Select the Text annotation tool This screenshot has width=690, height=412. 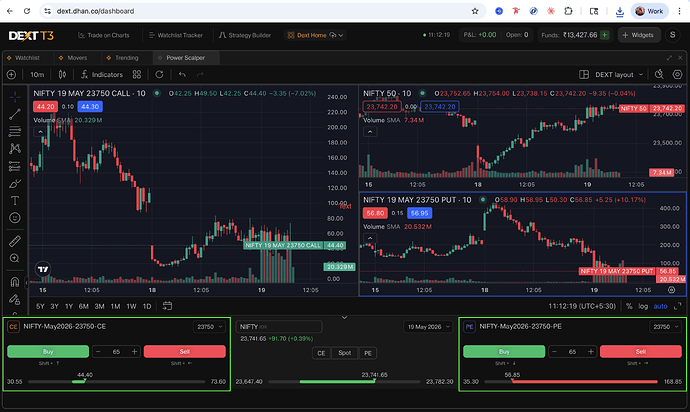click(15, 201)
